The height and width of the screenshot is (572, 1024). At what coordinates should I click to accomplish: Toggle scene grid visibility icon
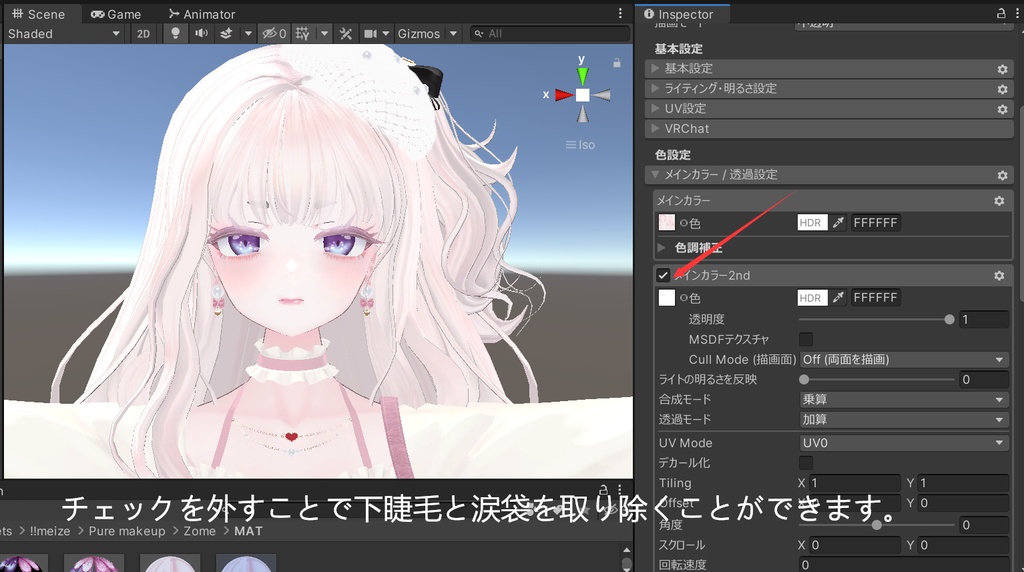coord(302,33)
